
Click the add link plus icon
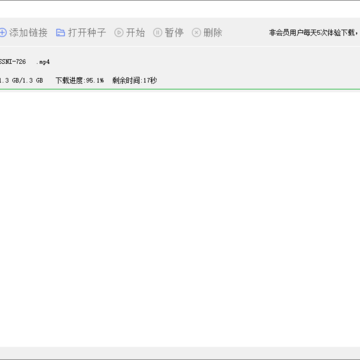3,33
